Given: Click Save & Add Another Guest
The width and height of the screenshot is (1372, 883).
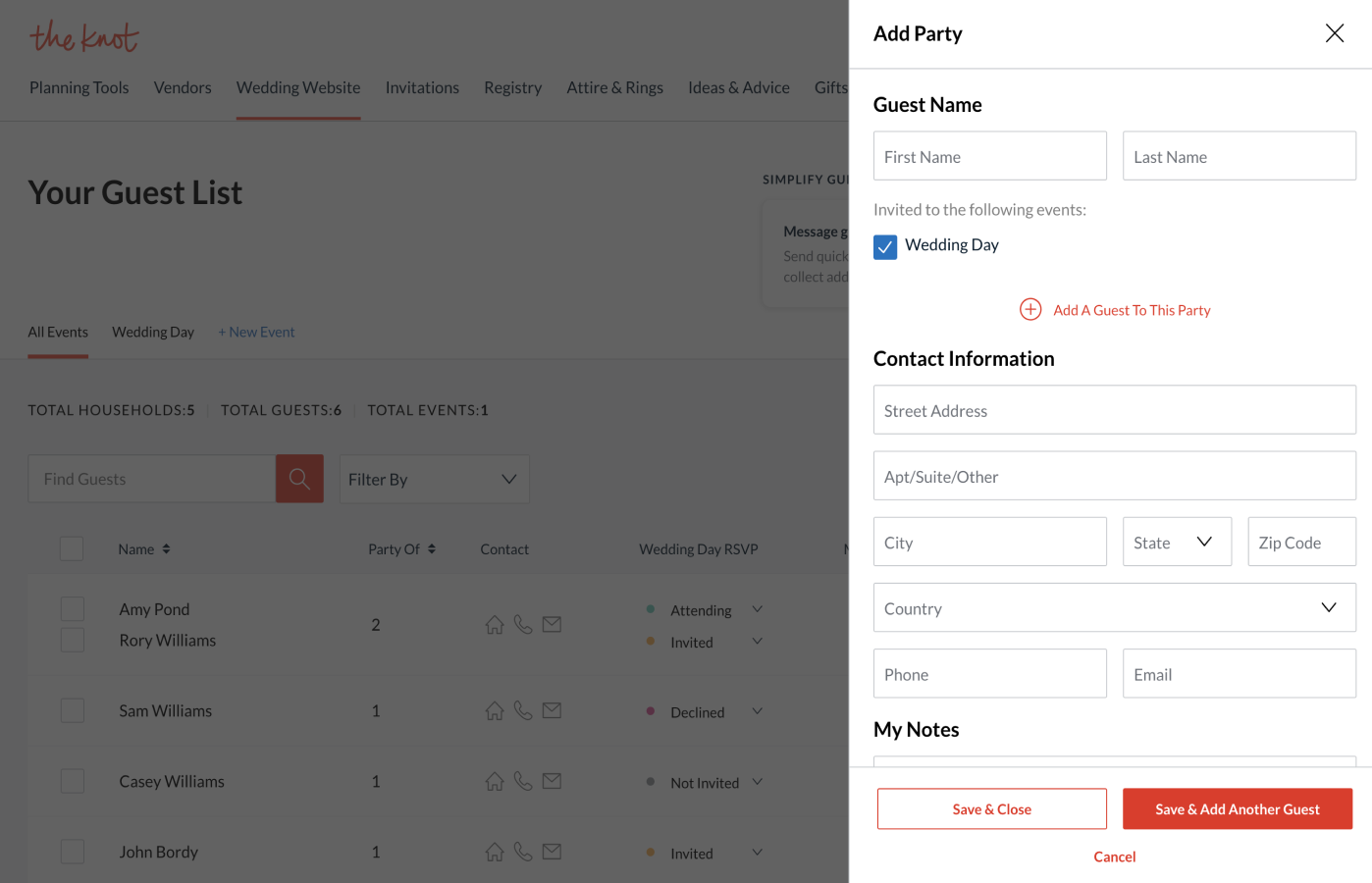Looking at the screenshot, I should 1237,809.
